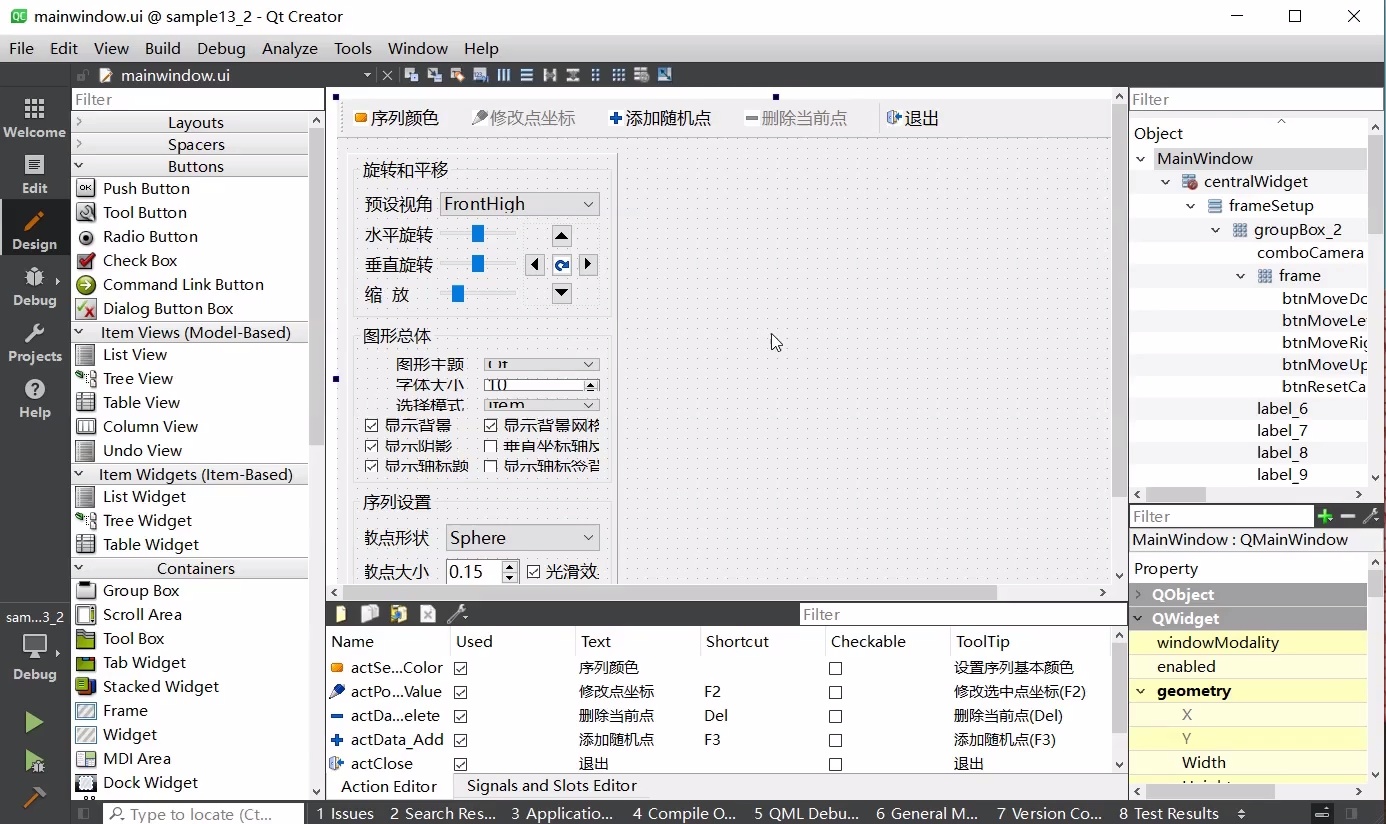Toggle Checkable box for actData_Add
1386x824 pixels.
[x=836, y=740]
